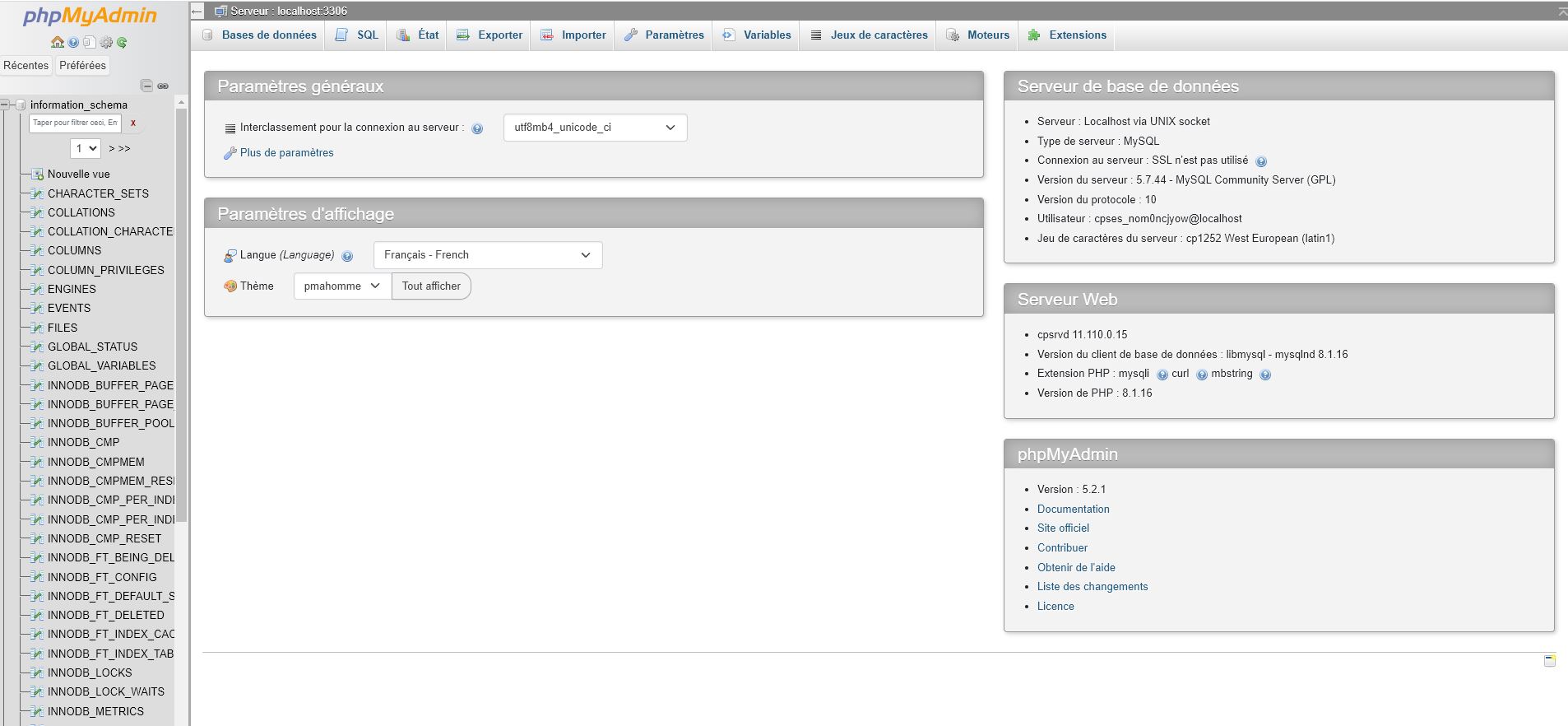Clear the table filter with red X

coord(133,123)
